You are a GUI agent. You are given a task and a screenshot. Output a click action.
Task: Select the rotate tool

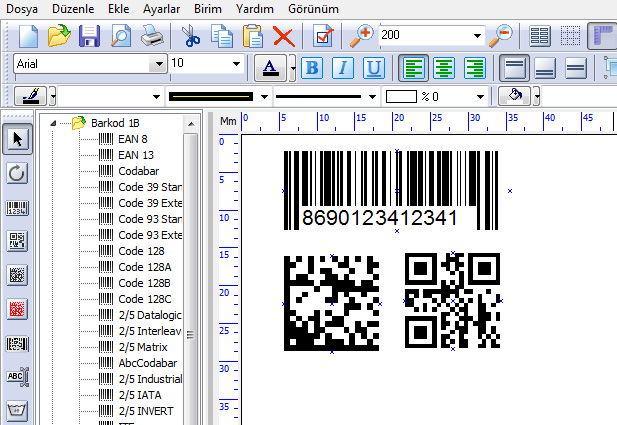coord(17,173)
